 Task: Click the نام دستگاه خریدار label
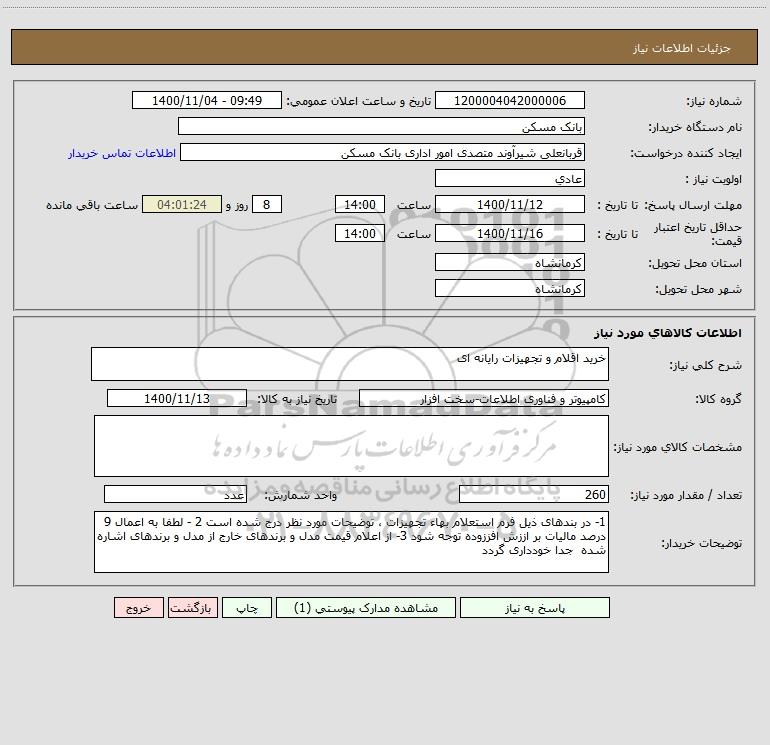point(695,127)
